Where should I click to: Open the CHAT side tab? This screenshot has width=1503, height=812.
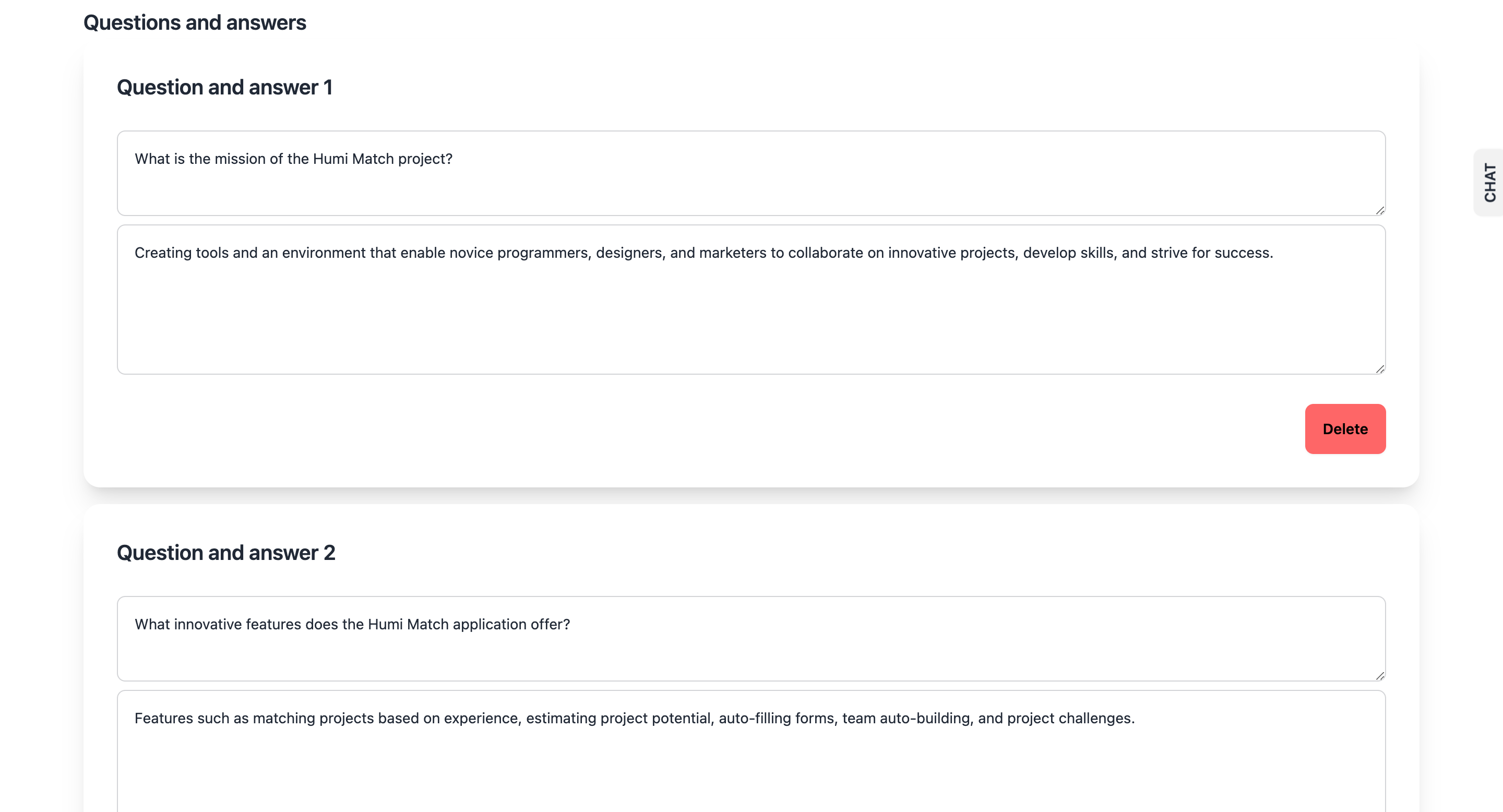[1489, 183]
